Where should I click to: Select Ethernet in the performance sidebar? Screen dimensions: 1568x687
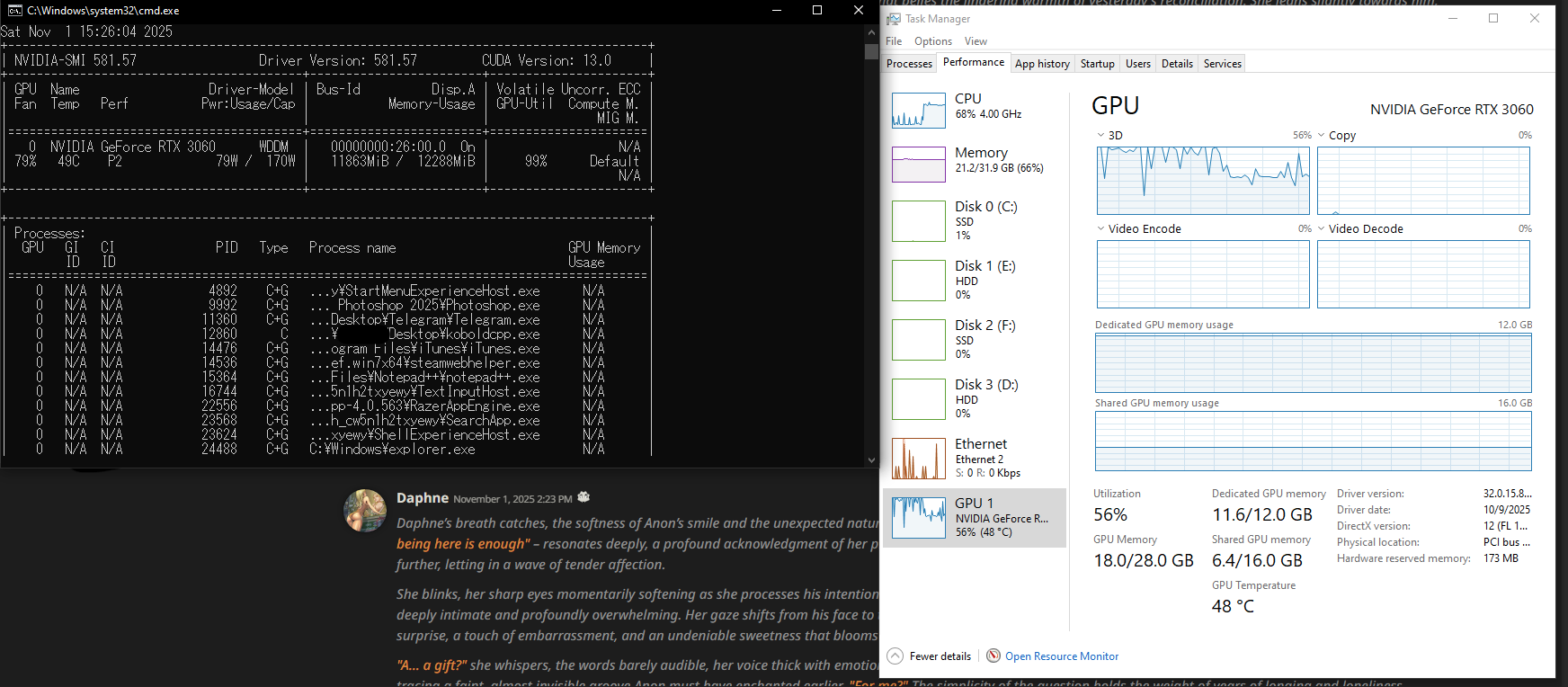click(975, 458)
